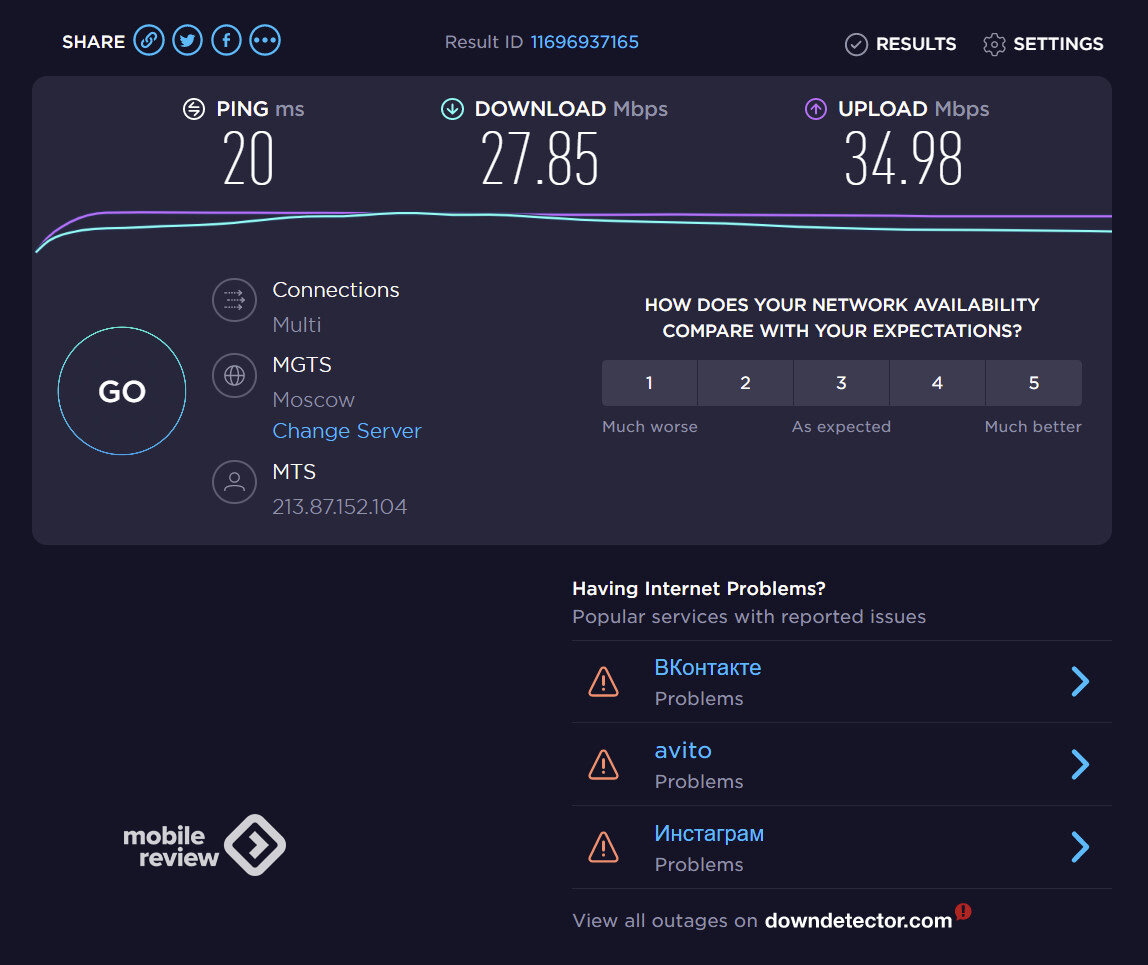Rate network availability 2

(745, 383)
